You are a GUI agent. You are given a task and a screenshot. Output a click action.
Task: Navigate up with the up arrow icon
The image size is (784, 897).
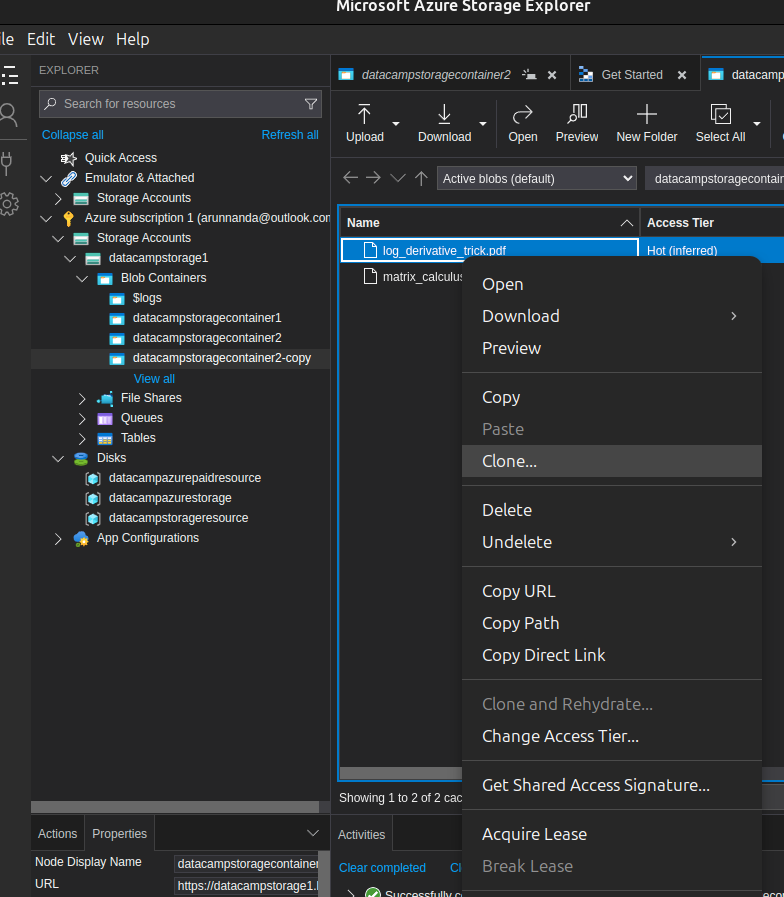click(421, 178)
